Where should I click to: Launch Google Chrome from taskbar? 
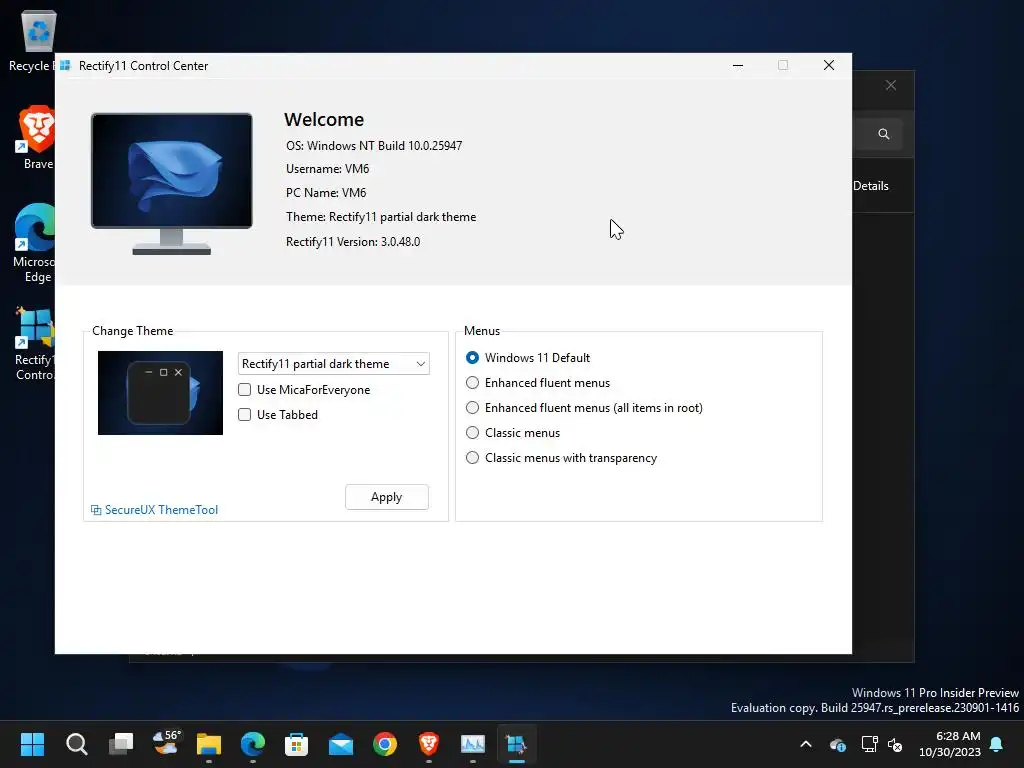point(385,744)
